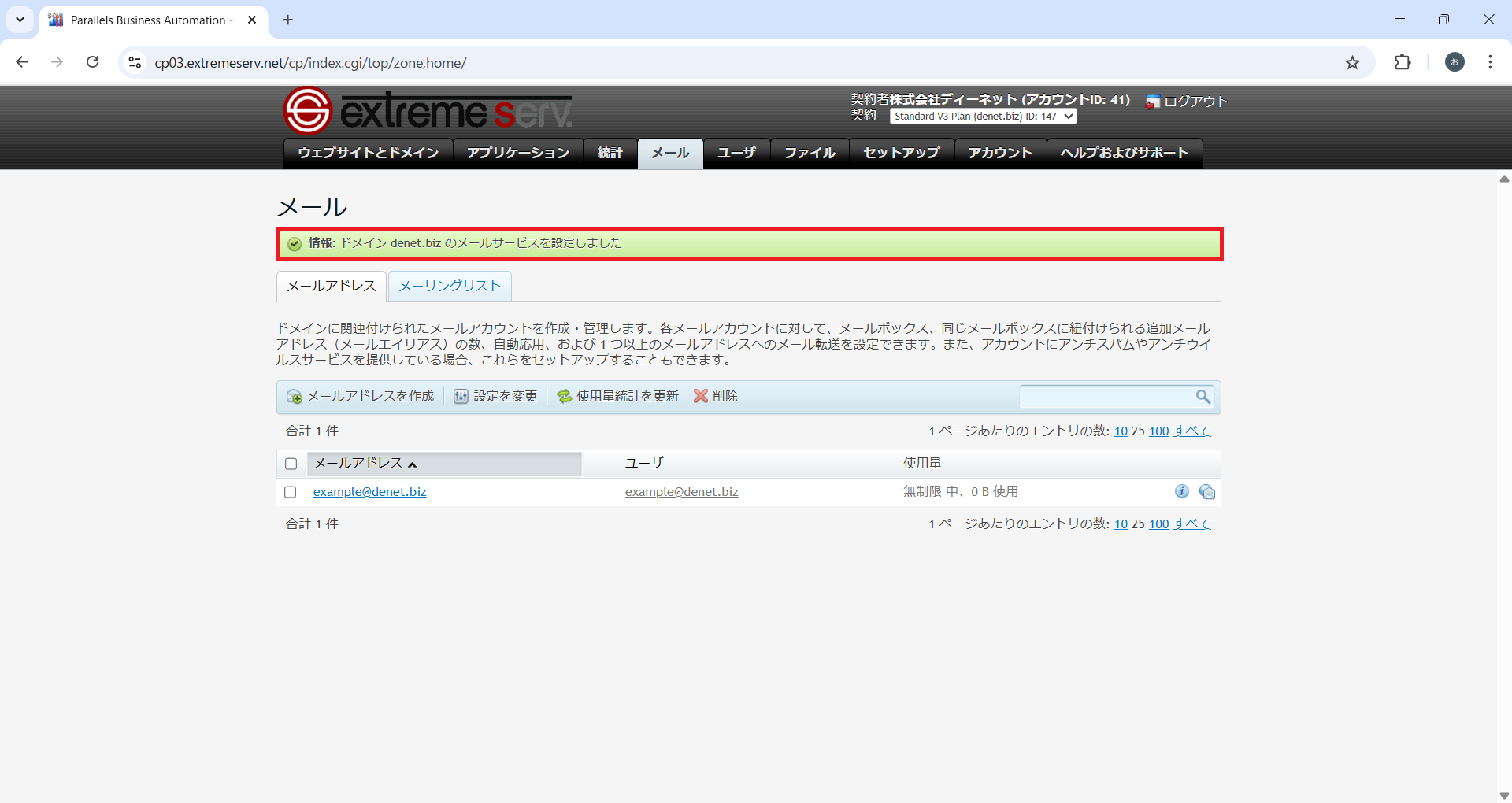1512x803 pixels.
Task: Open the tab search dropdown arrow
Action: pyautogui.click(x=20, y=20)
